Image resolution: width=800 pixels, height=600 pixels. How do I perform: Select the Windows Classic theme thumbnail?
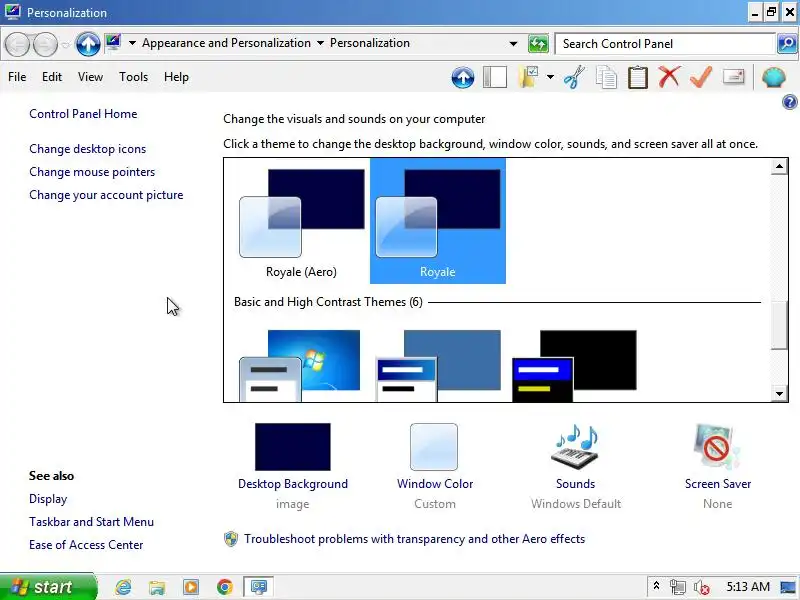(438, 365)
